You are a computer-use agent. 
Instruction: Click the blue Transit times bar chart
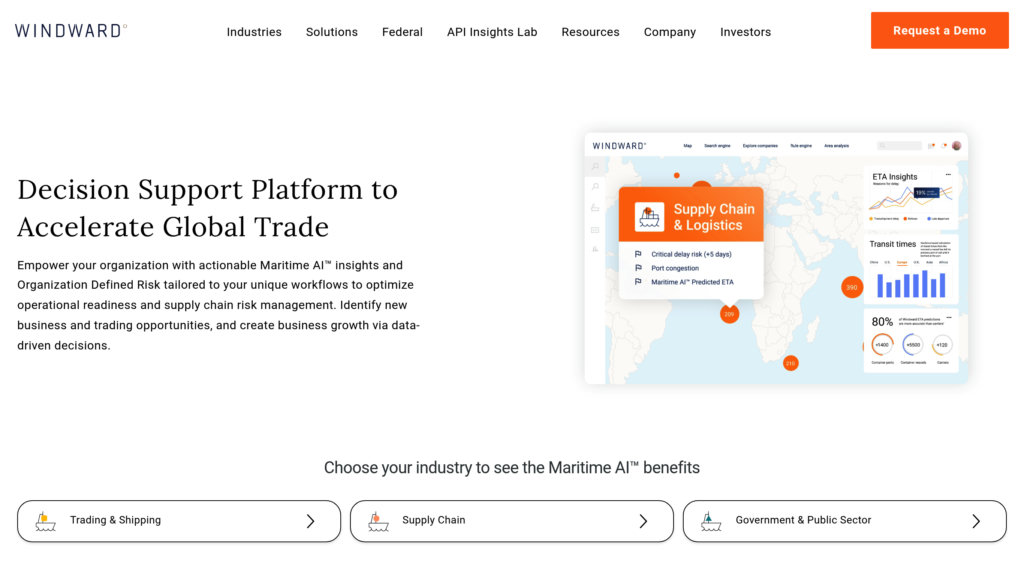point(911,284)
